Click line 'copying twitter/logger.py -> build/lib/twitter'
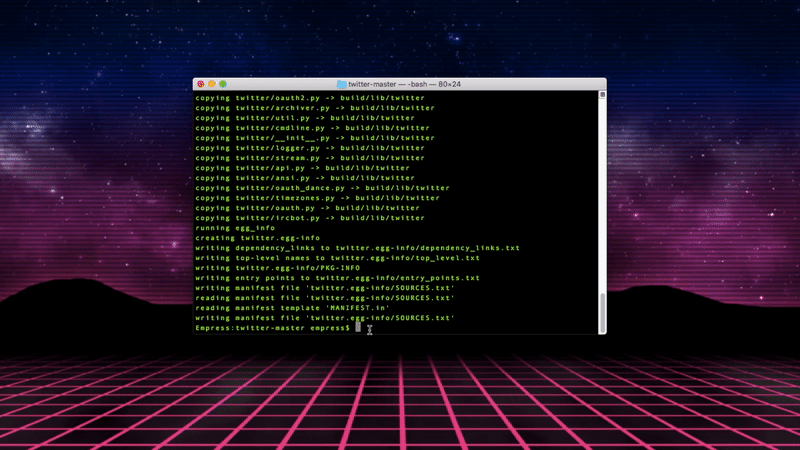This screenshot has width=800, height=450. pyautogui.click(x=310, y=148)
